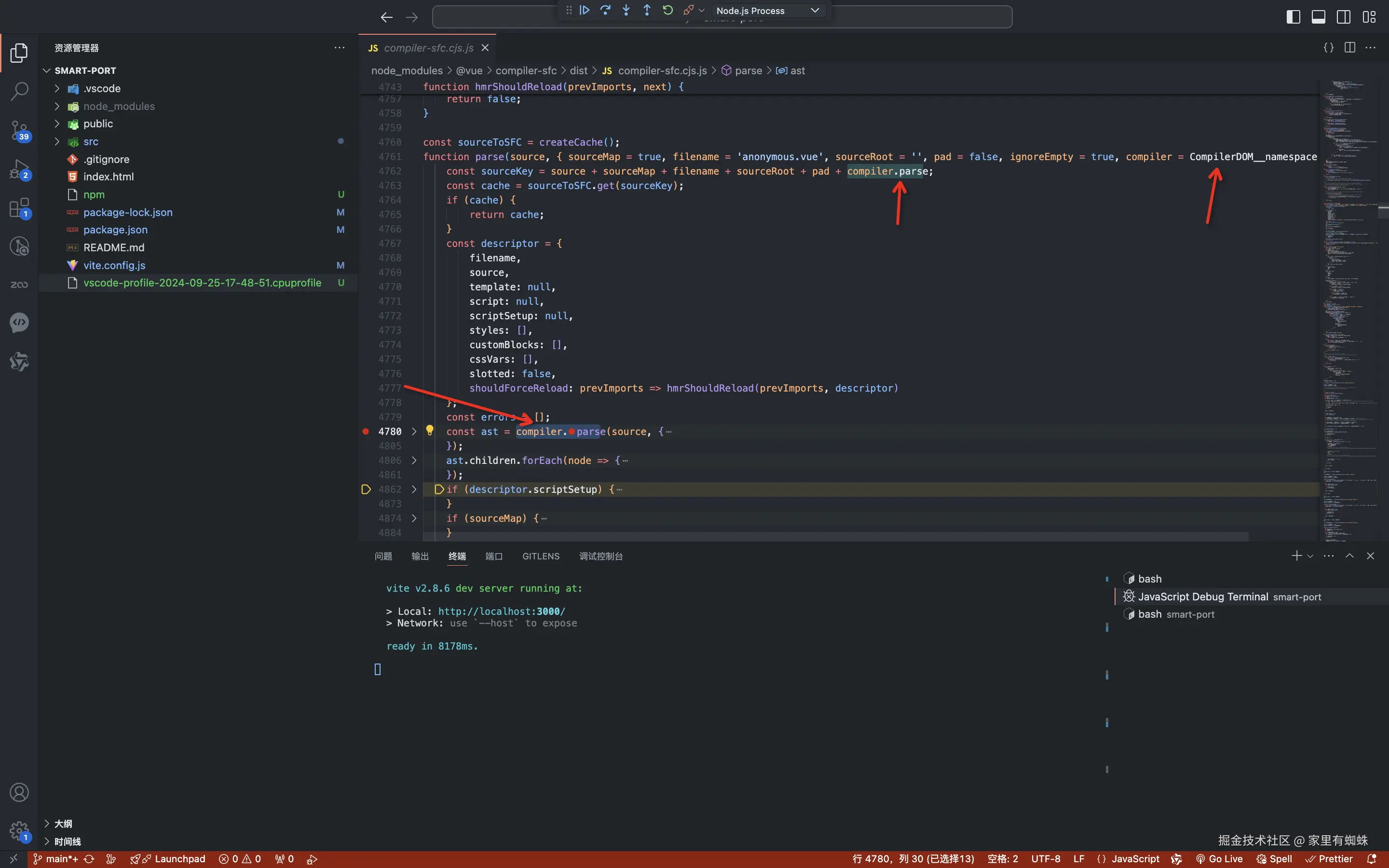Toggle the primary side bar visibility

pyautogui.click(x=1293, y=17)
